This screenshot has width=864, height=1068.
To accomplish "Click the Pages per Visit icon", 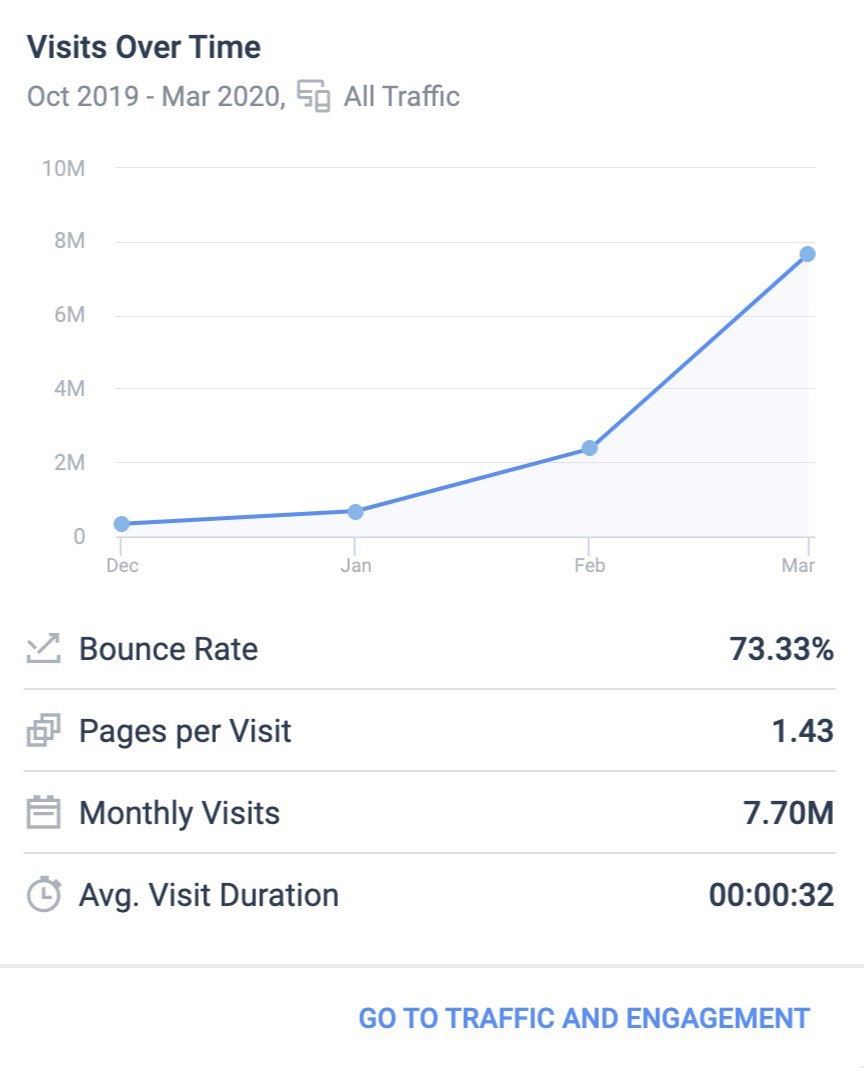I will click(x=44, y=731).
